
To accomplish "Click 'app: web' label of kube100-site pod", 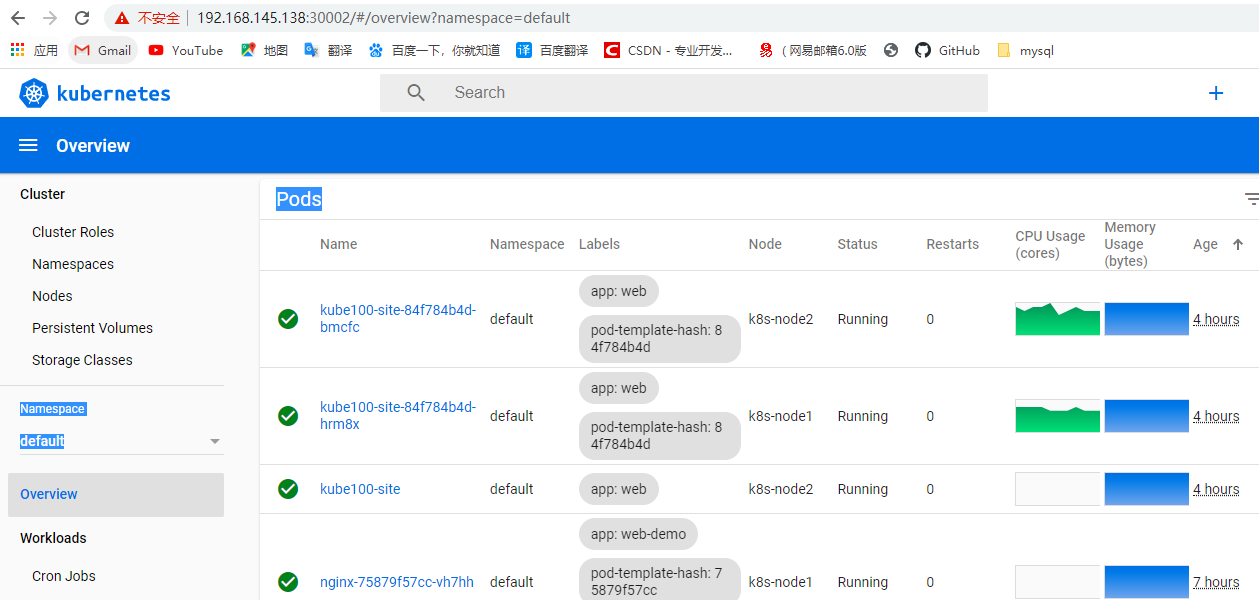I will [618, 489].
